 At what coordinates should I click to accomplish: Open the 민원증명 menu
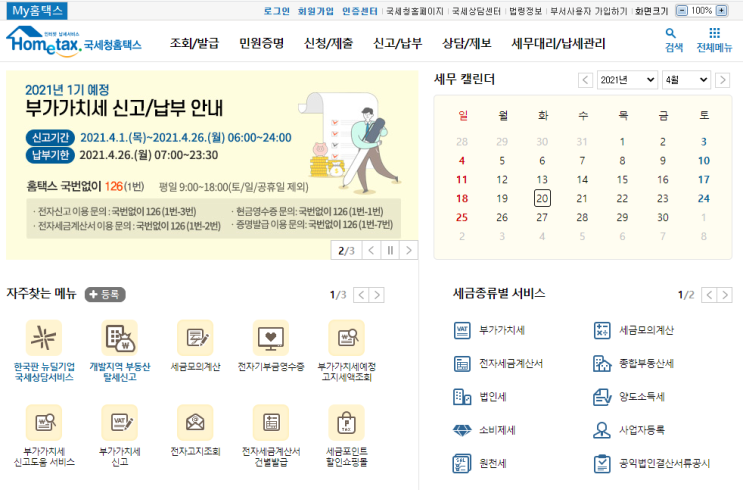click(262, 44)
